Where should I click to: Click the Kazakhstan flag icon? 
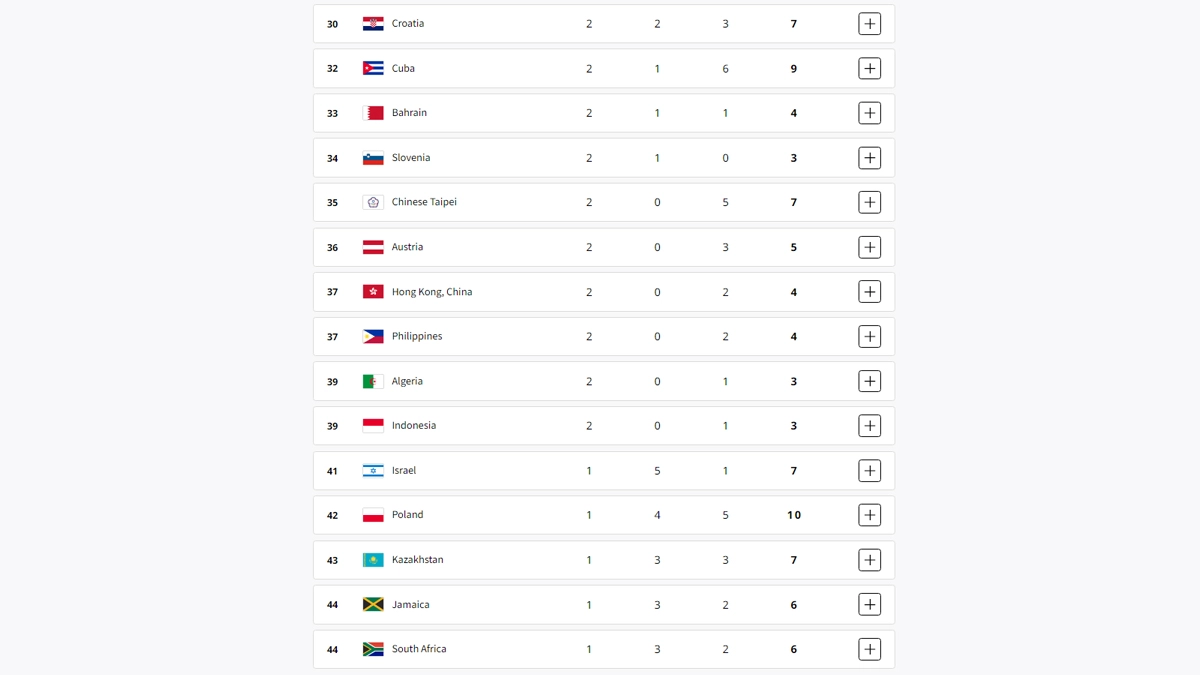[x=373, y=560]
